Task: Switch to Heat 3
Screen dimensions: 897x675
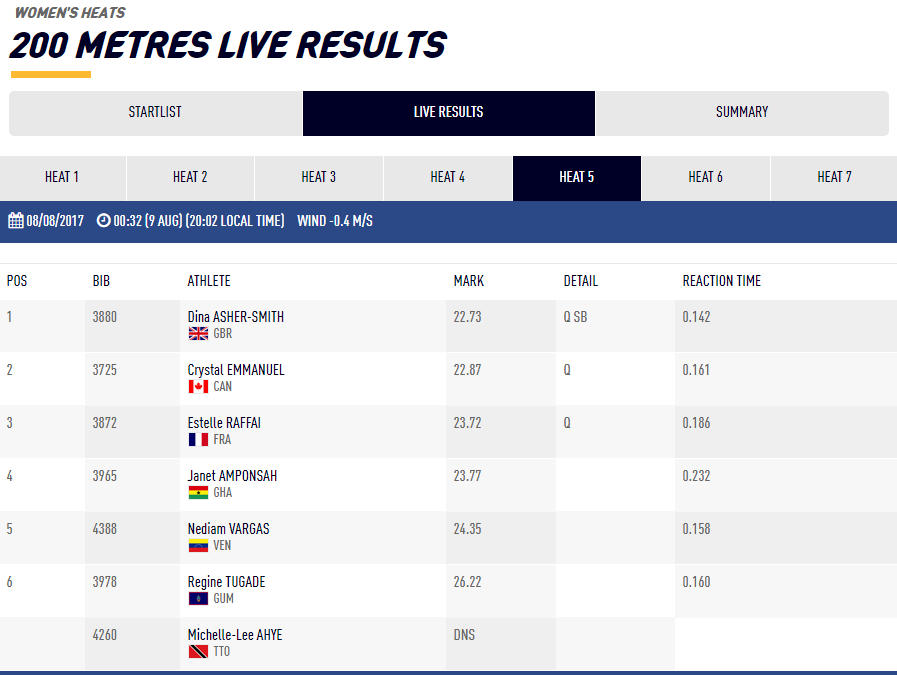Action: [x=319, y=178]
